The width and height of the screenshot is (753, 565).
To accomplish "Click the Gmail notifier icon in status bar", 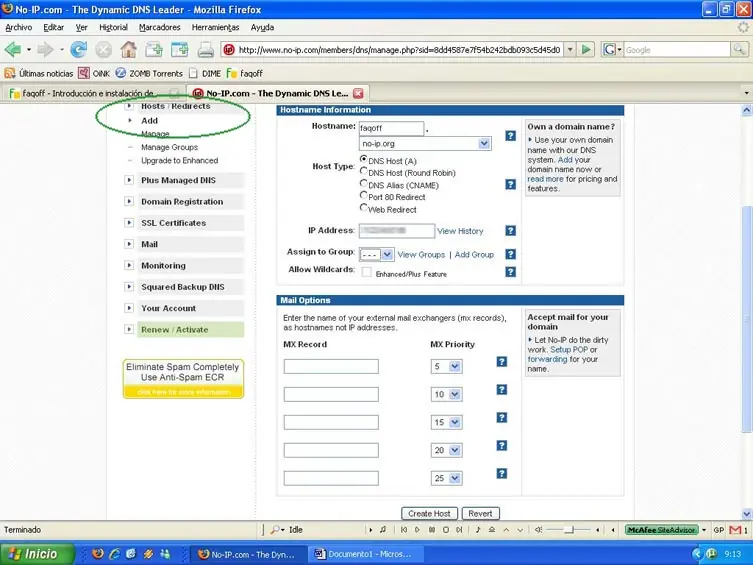I will pyautogui.click(x=735, y=530).
